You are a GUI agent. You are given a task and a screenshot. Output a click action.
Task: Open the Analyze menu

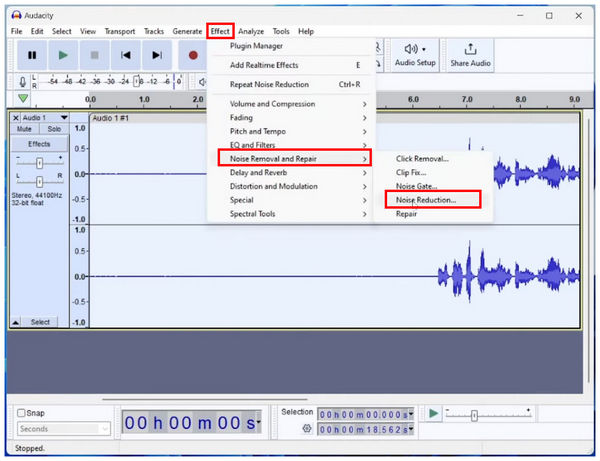click(251, 31)
